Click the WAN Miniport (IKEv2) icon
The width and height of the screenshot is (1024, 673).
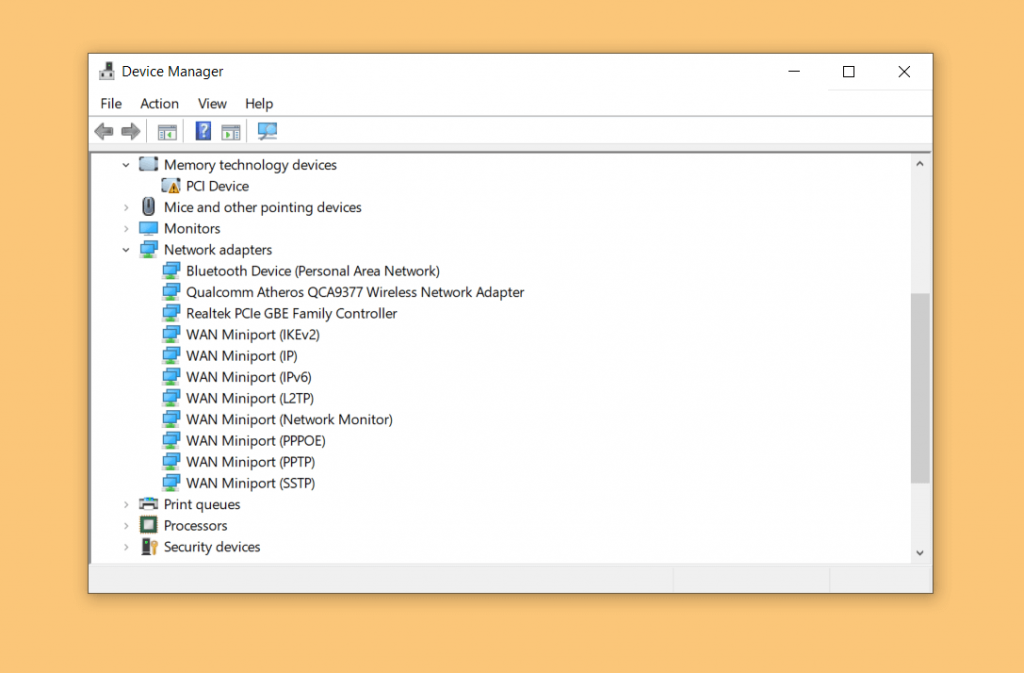[x=170, y=334]
